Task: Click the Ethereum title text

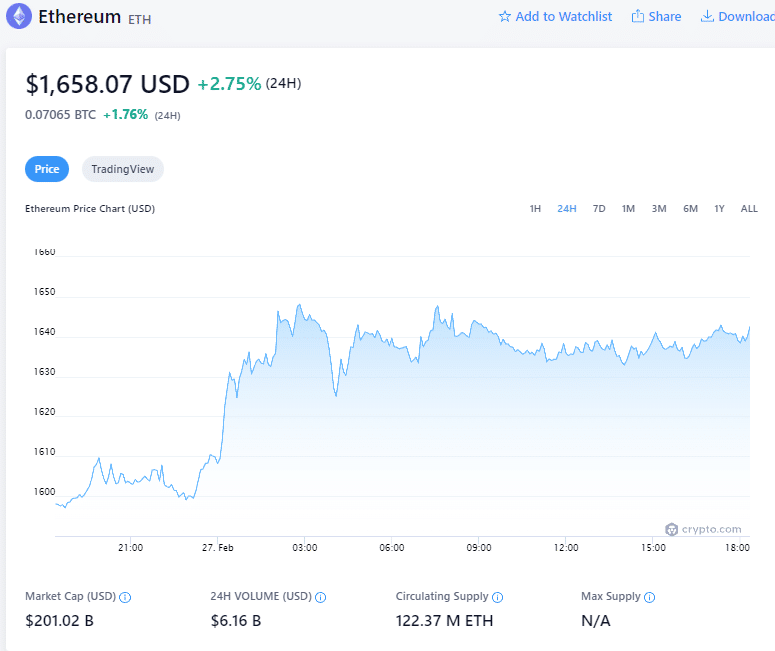Action: click(80, 17)
